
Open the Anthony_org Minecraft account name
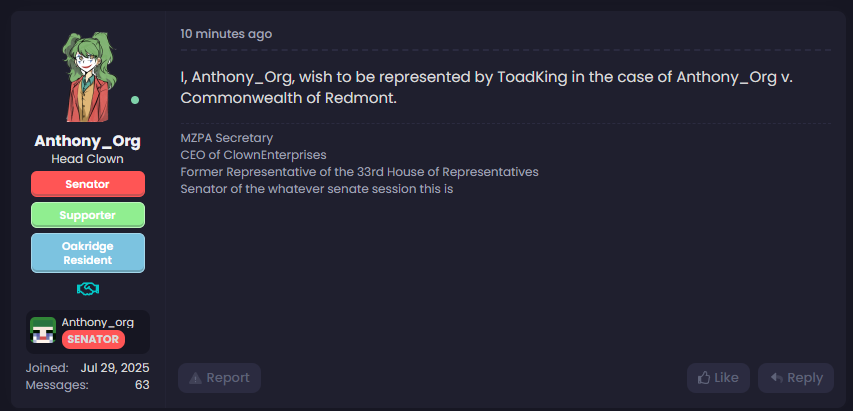98,322
